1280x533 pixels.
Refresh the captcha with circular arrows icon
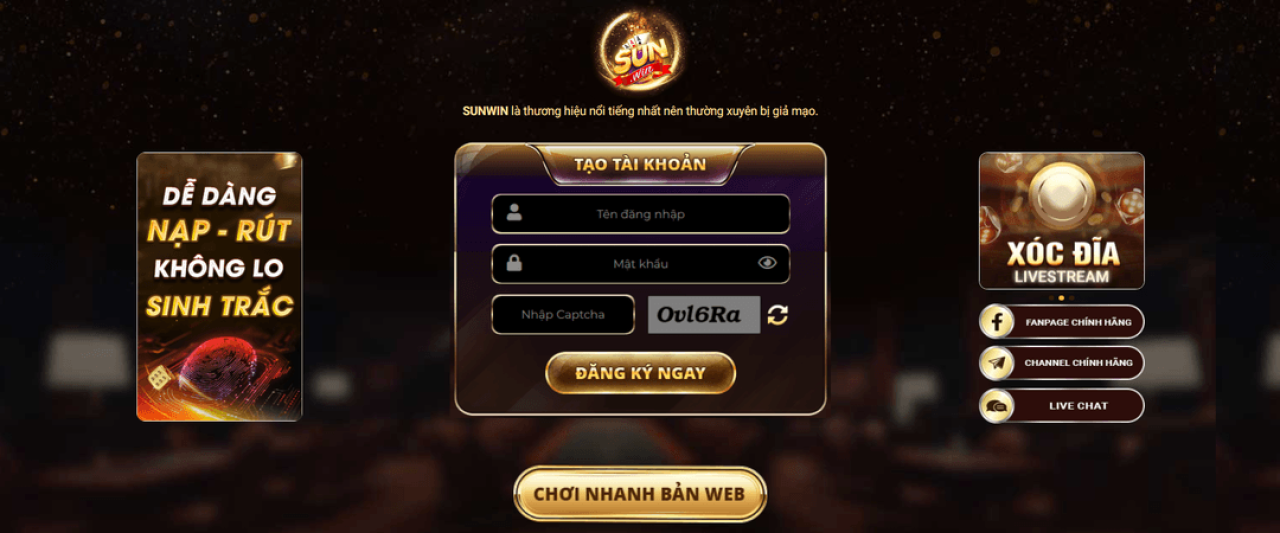coord(778,315)
